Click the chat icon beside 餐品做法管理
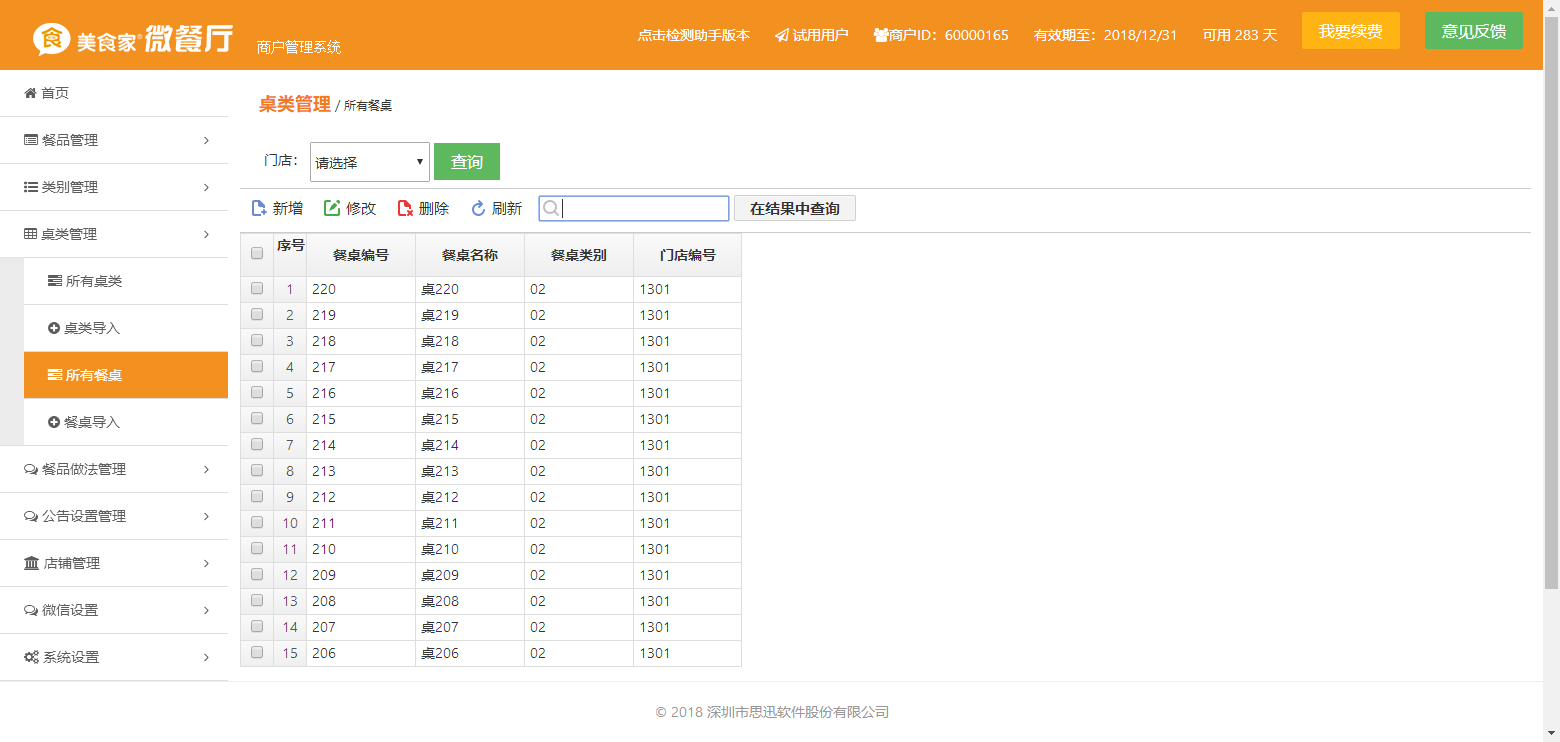Image resolution: width=1560 pixels, height=742 pixels. click(x=31, y=469)
